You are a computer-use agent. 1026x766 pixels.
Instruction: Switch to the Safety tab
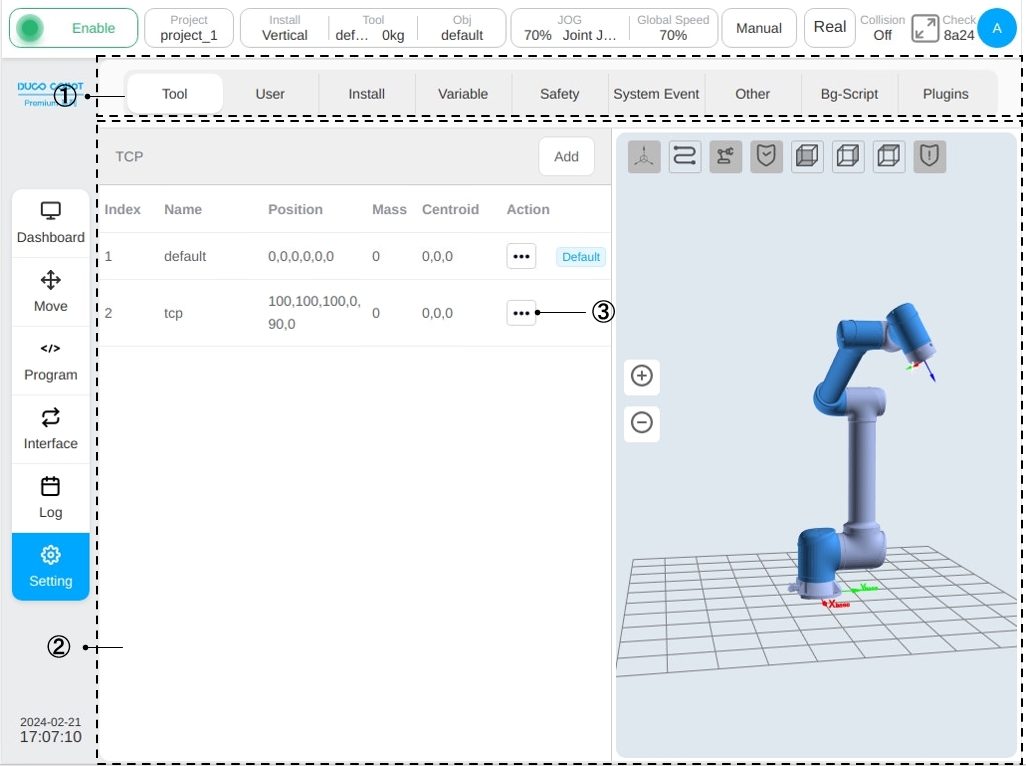point(559,94)
